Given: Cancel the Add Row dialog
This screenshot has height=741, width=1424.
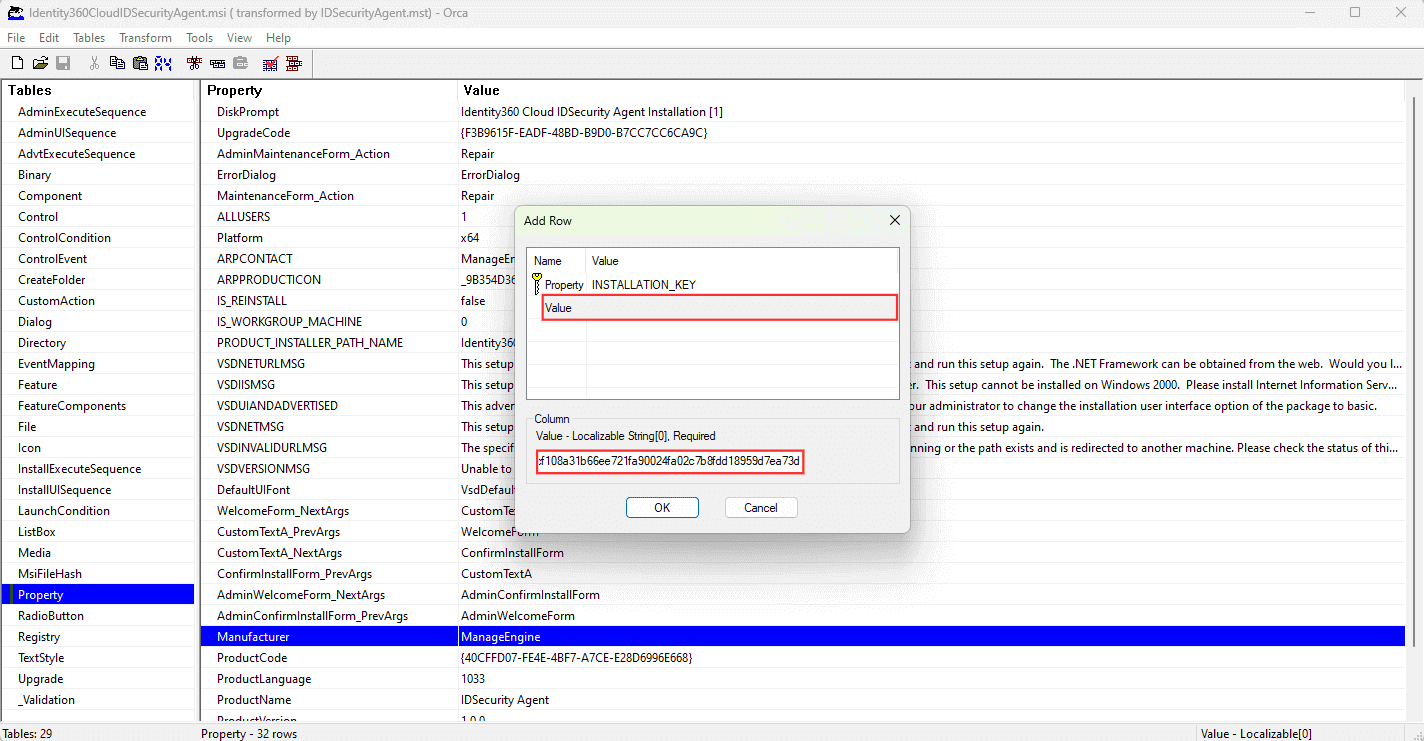Looking at the screenshot, I should [x=761, y=507].
